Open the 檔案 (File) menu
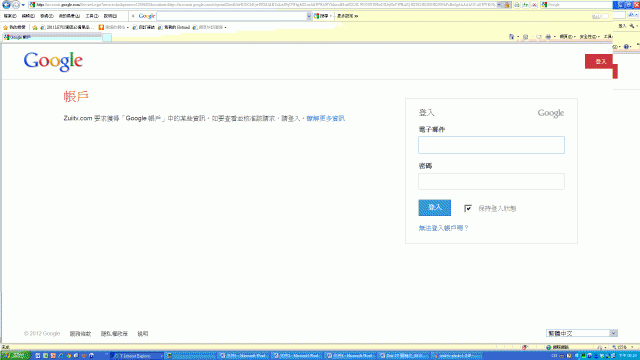640x360 pixels. click(x=10, y=16)
